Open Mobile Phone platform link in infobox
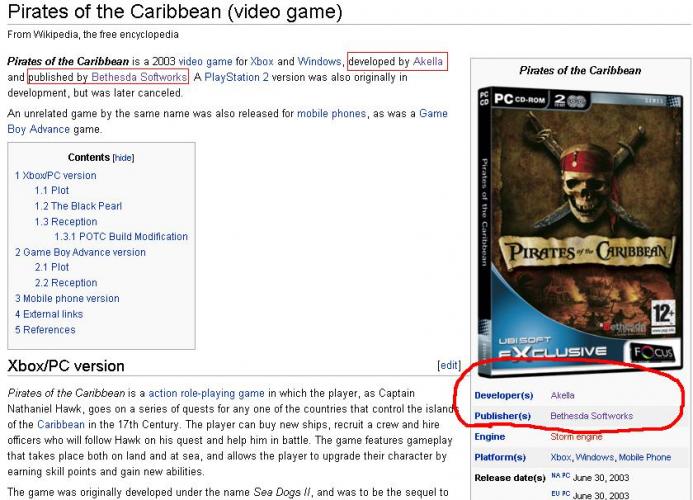 click(x=645, y=457)
